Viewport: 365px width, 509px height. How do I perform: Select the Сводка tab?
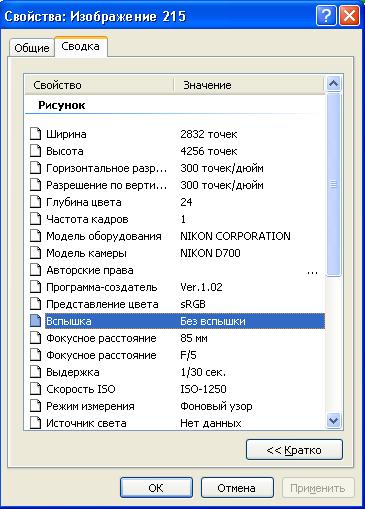(80, 46)
